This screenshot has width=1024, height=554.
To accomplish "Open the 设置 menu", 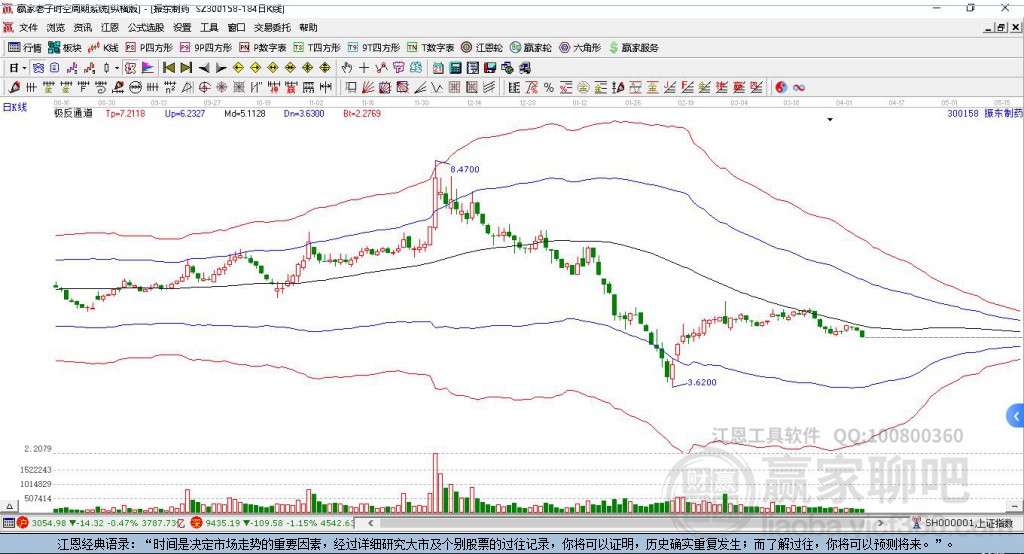I will (x=182, y=27).
